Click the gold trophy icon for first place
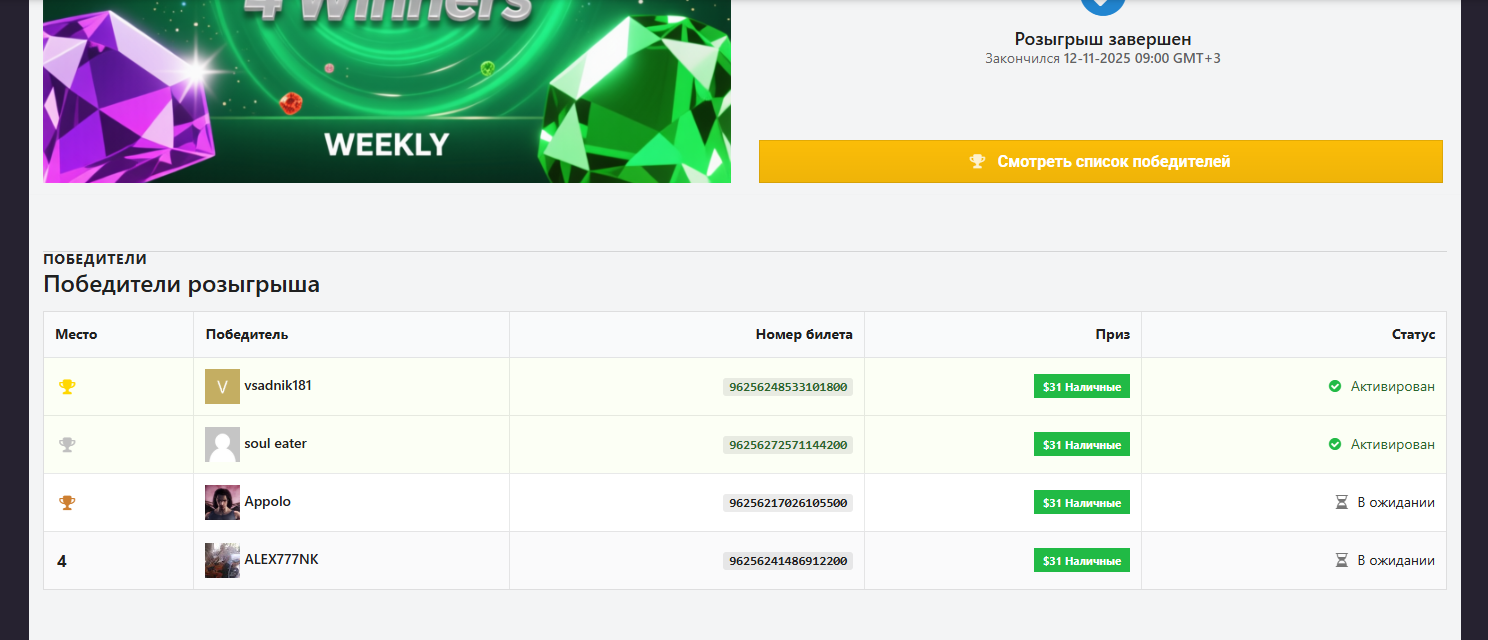The image size is (1488, 640). tap(67, 387)
